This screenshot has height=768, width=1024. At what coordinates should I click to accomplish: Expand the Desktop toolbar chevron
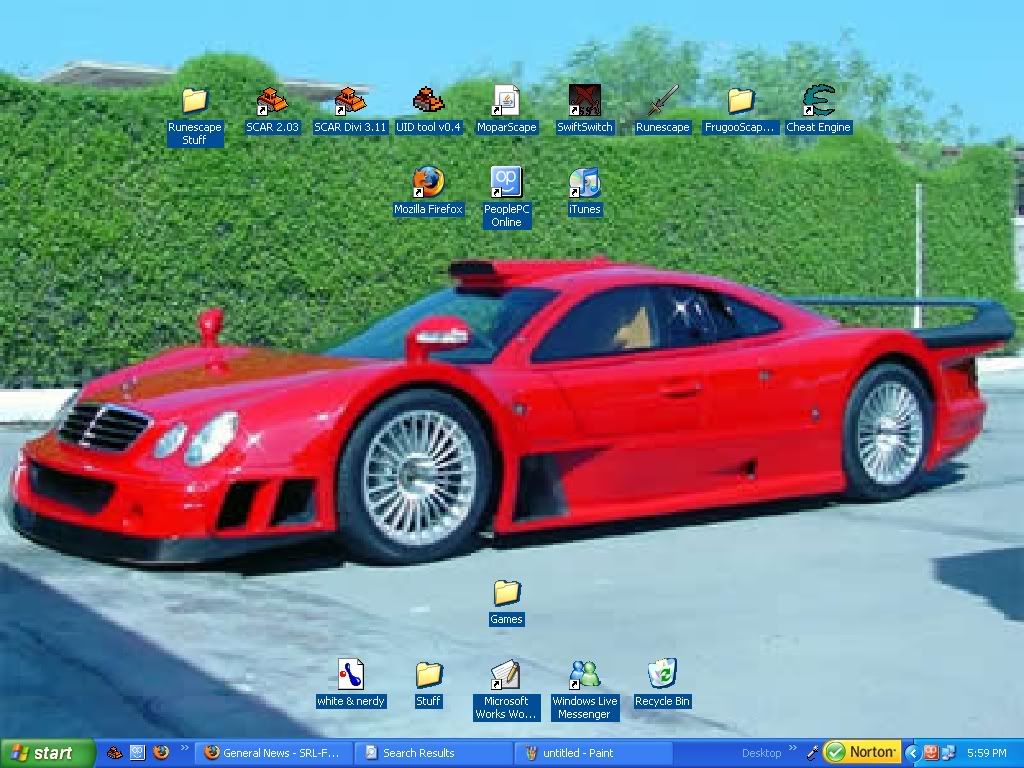click(x=793, y=749)
